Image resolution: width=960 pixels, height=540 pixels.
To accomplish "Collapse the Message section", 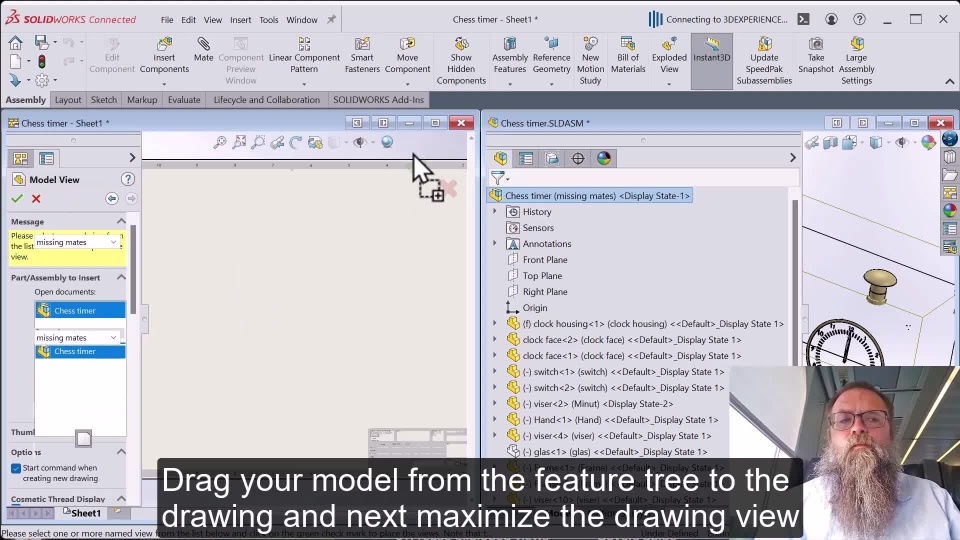I will click(x=121, y=221).
